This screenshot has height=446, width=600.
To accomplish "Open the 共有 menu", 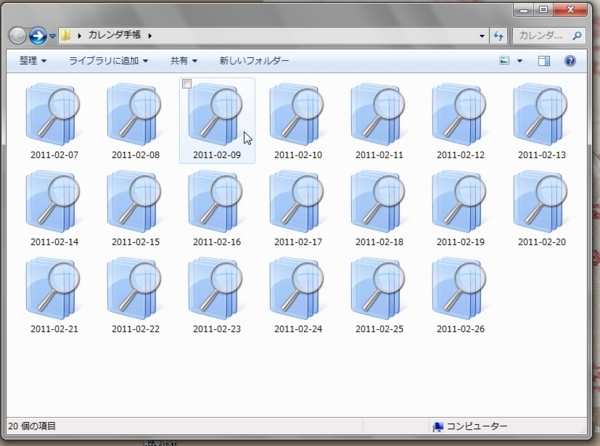I will coord(184,61).
